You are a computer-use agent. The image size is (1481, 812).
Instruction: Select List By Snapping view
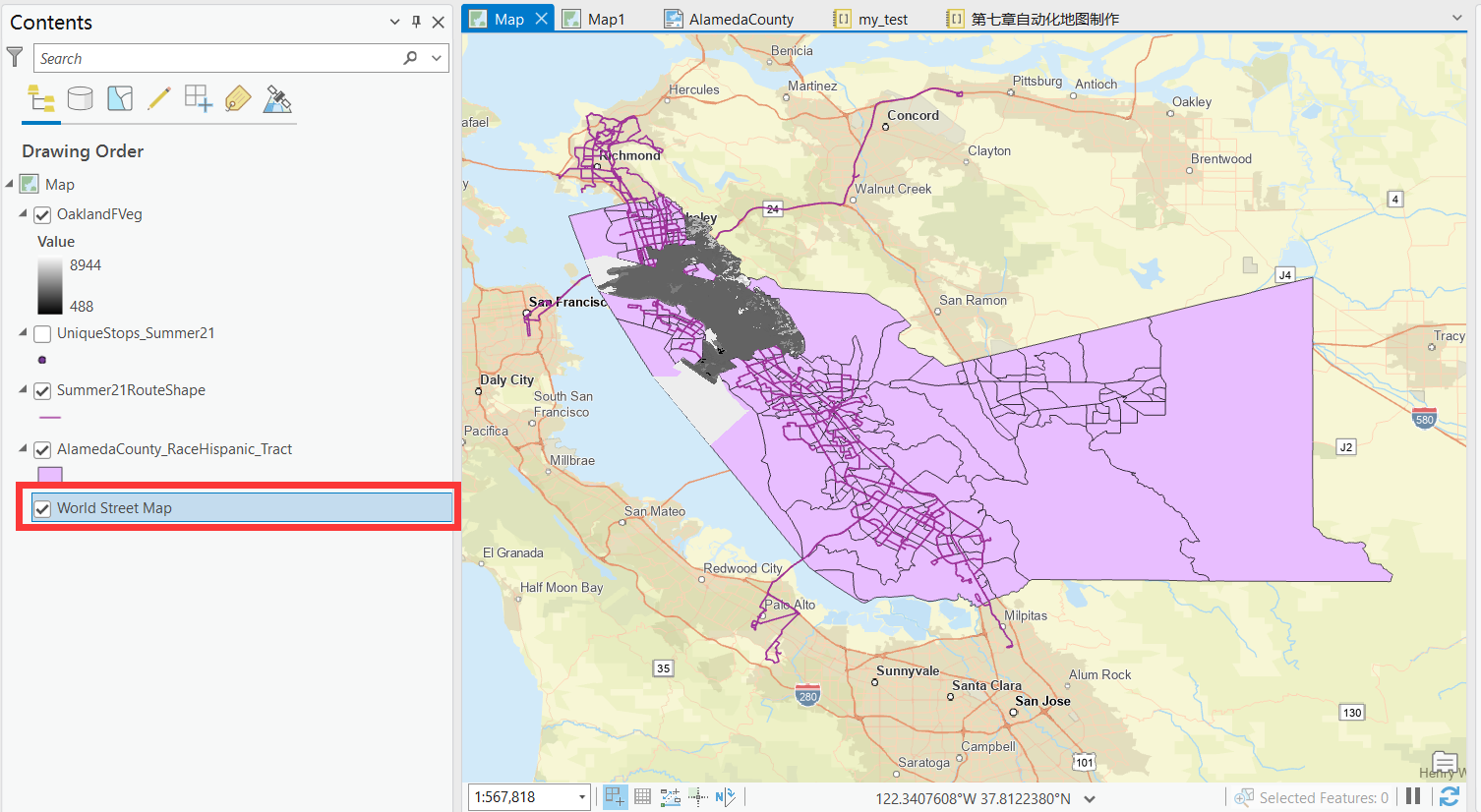click(199, 98)
